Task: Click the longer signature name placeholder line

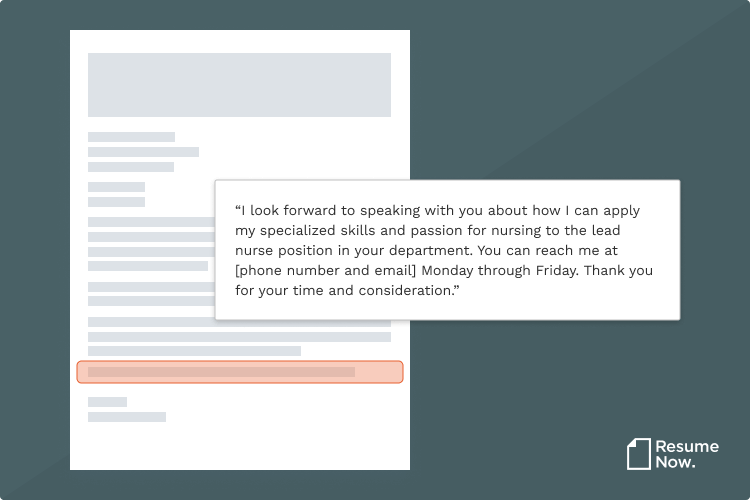Action: [127, 417]
